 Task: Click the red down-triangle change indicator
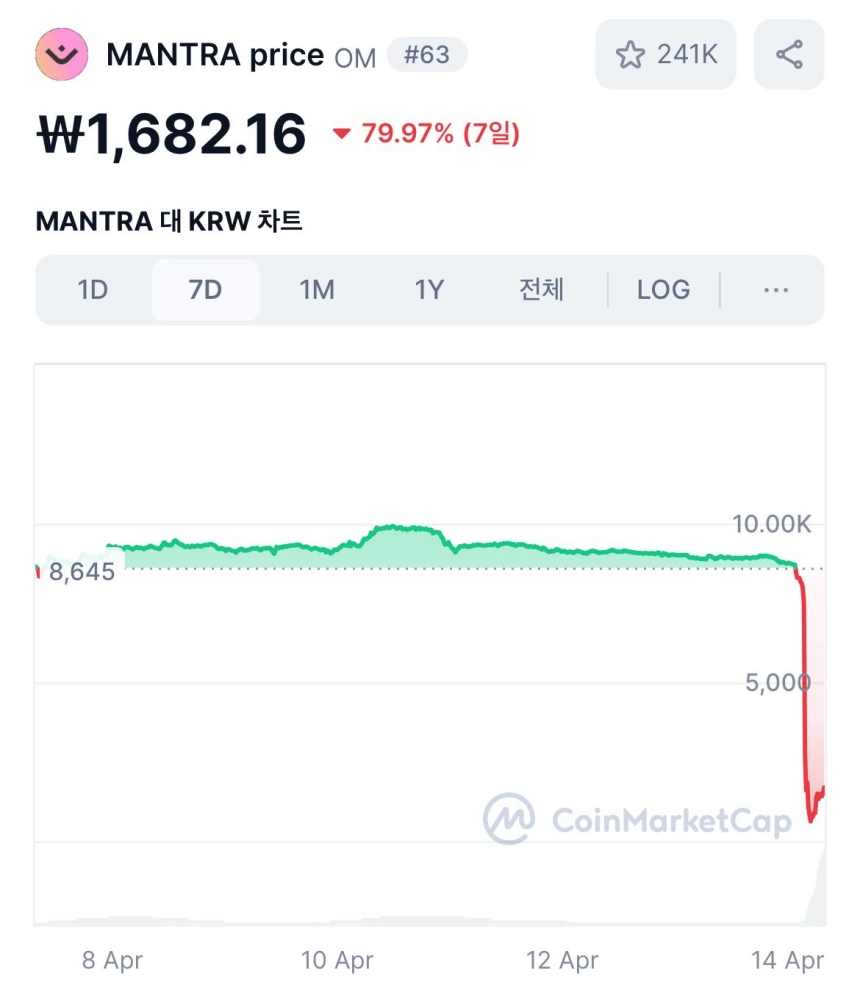pyautogui.click(x=341, y=133)
